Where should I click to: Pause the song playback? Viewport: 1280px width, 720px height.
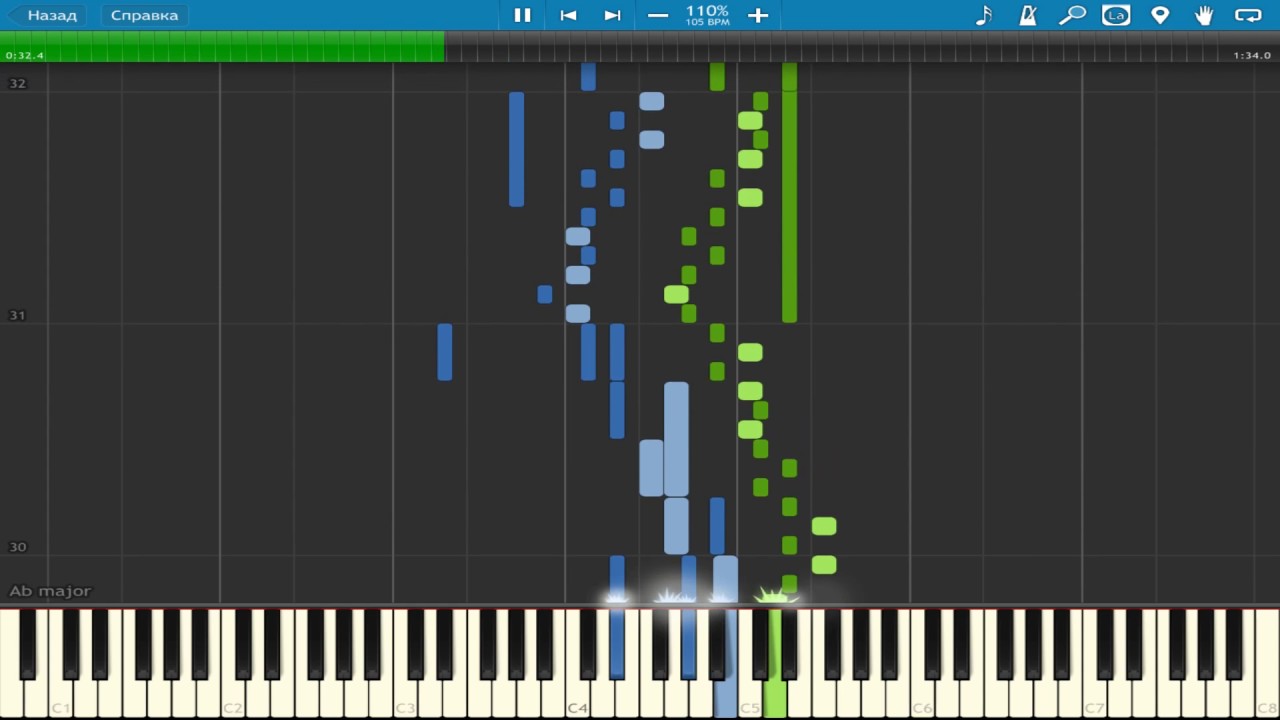point(522,15)
